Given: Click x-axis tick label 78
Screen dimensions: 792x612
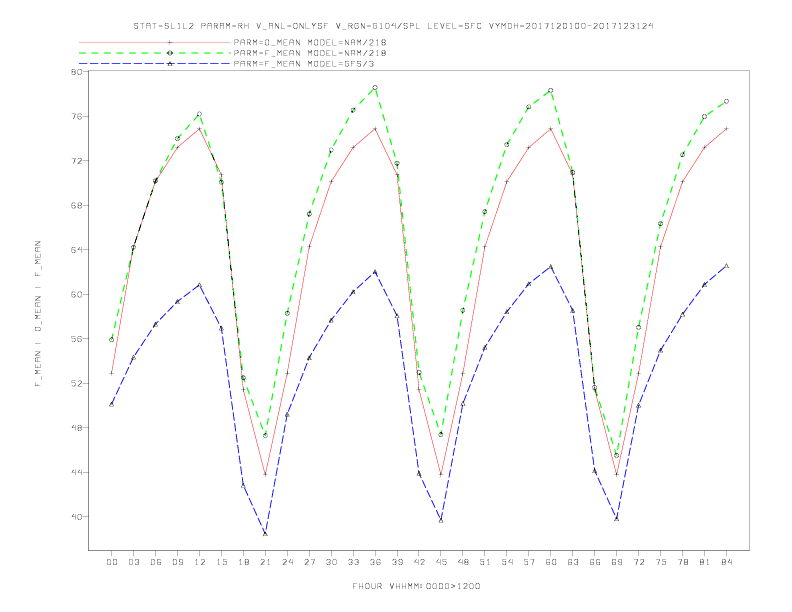Looking at the screenshot, I should (x=683, y=562).
